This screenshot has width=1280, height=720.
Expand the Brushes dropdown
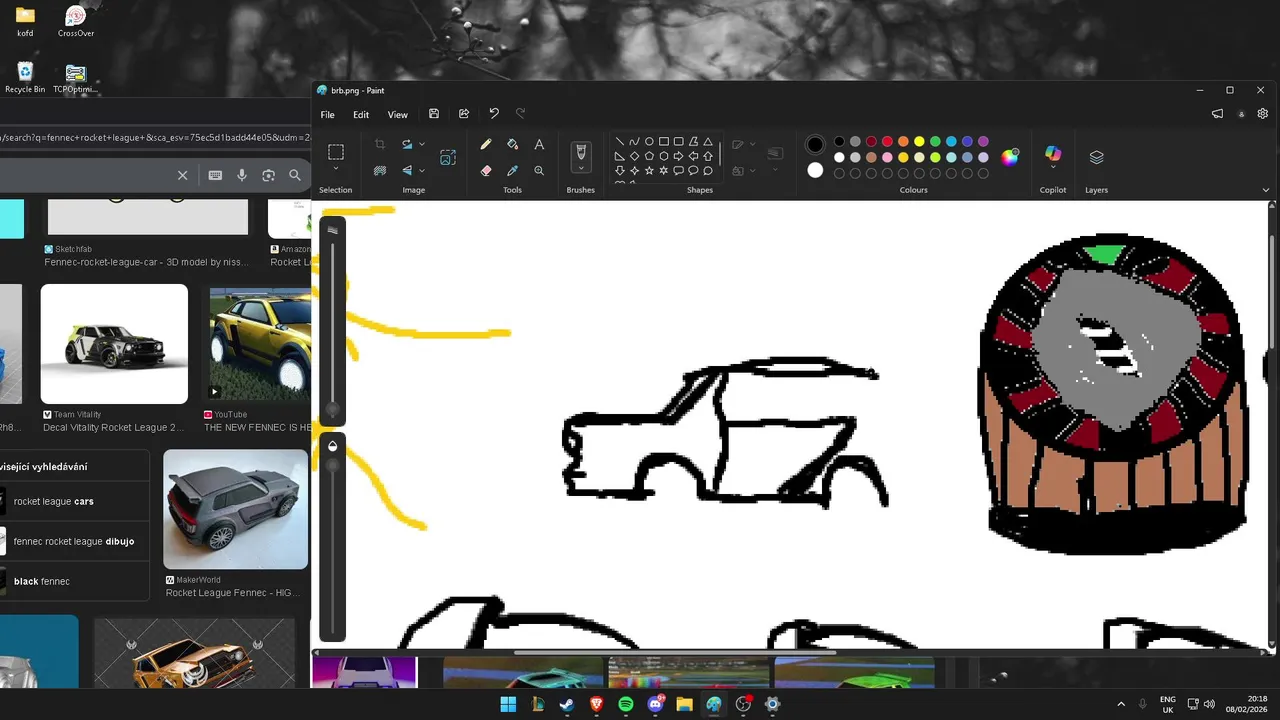pos(580,169)
